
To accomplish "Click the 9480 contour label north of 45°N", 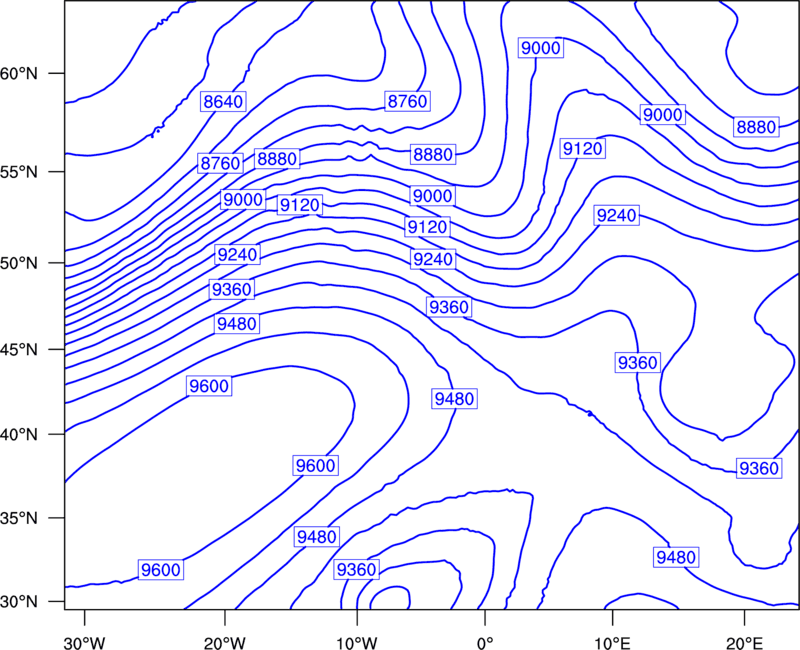I will click(x=237, y=323).
